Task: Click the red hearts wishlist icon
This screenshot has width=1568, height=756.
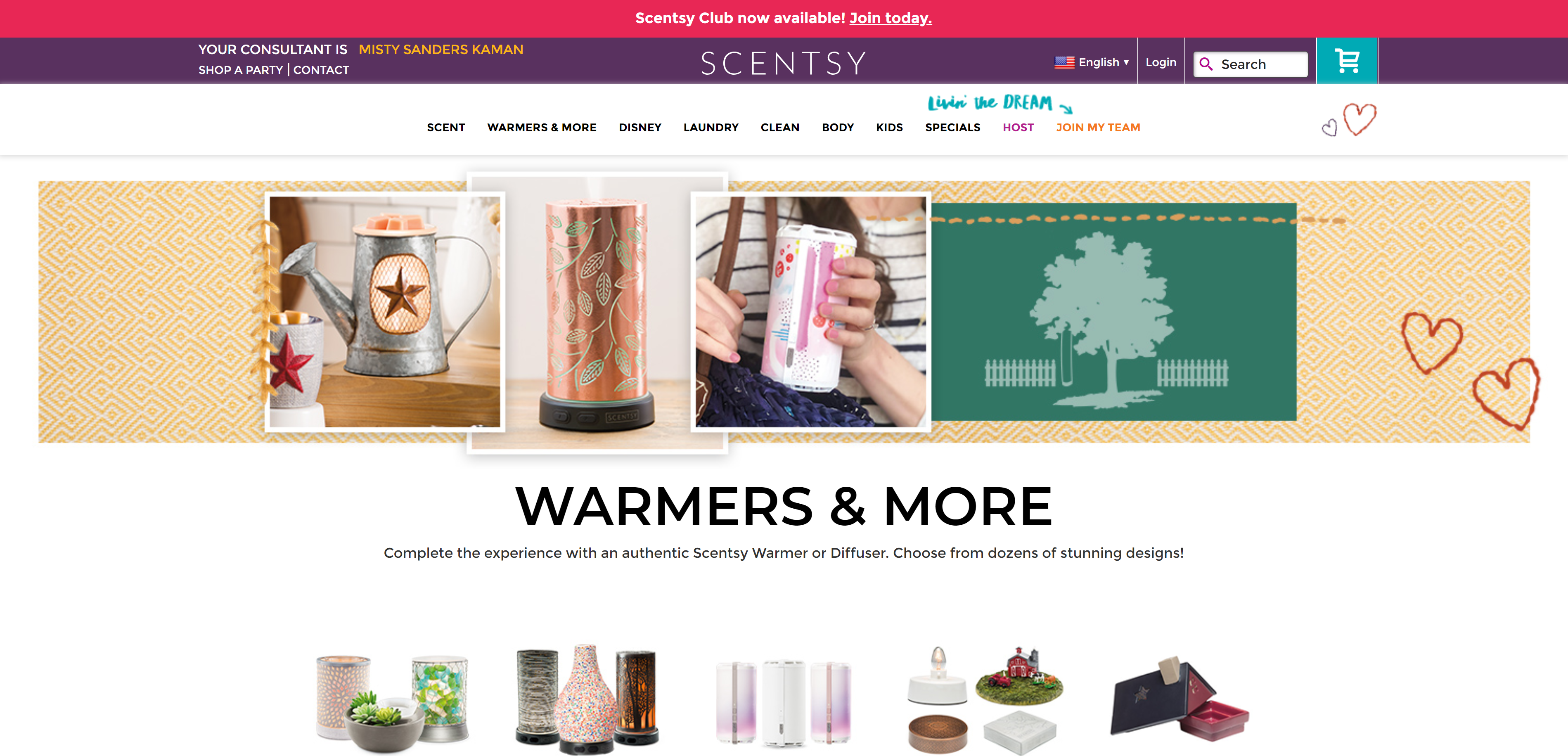Action: pos(1350,119)
